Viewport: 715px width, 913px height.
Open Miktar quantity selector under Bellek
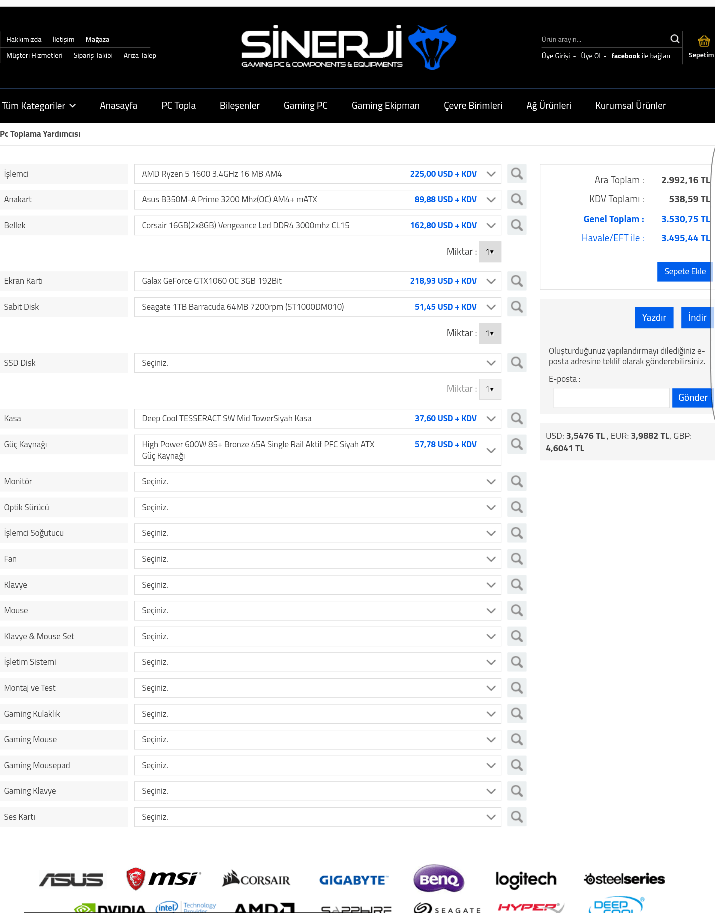point(490,252)
